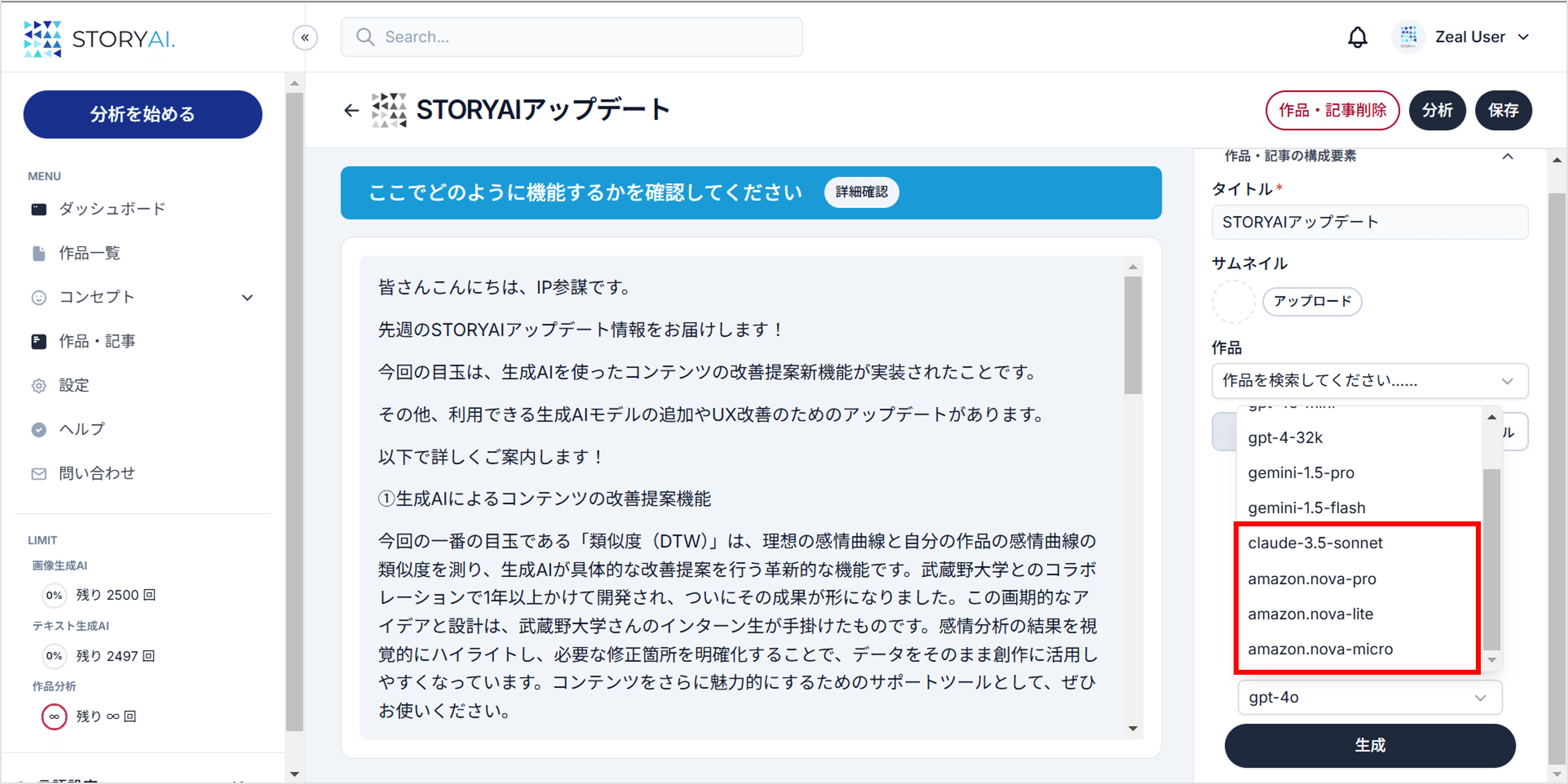Viewport: 1568px width, 784px height.
Task: Click the タイトル field containing STORYAIアップデート
Action: (1370, 222)
